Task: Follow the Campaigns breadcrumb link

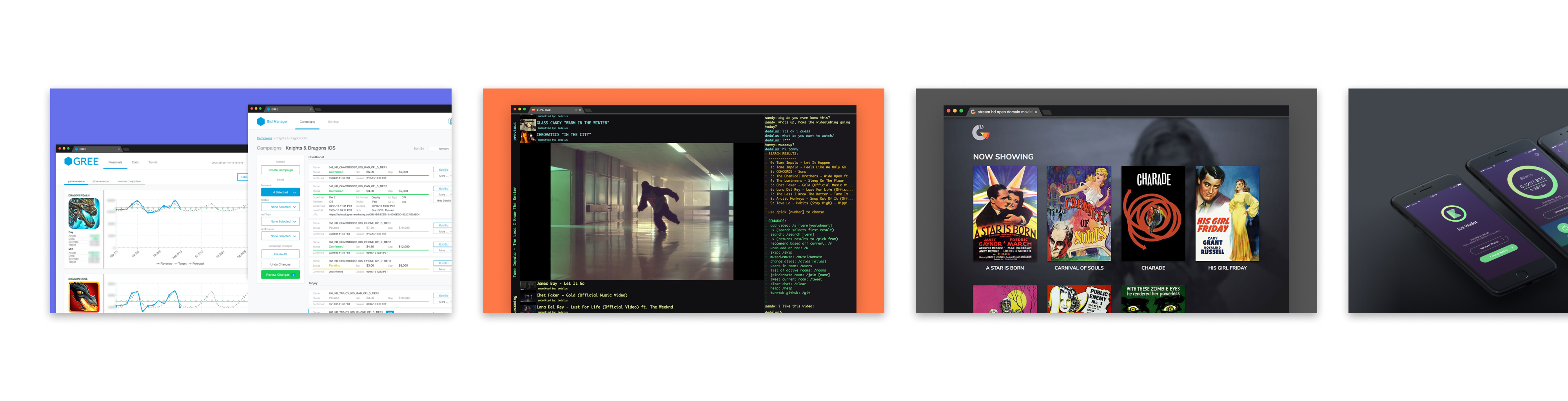Action: click(264, 138)
